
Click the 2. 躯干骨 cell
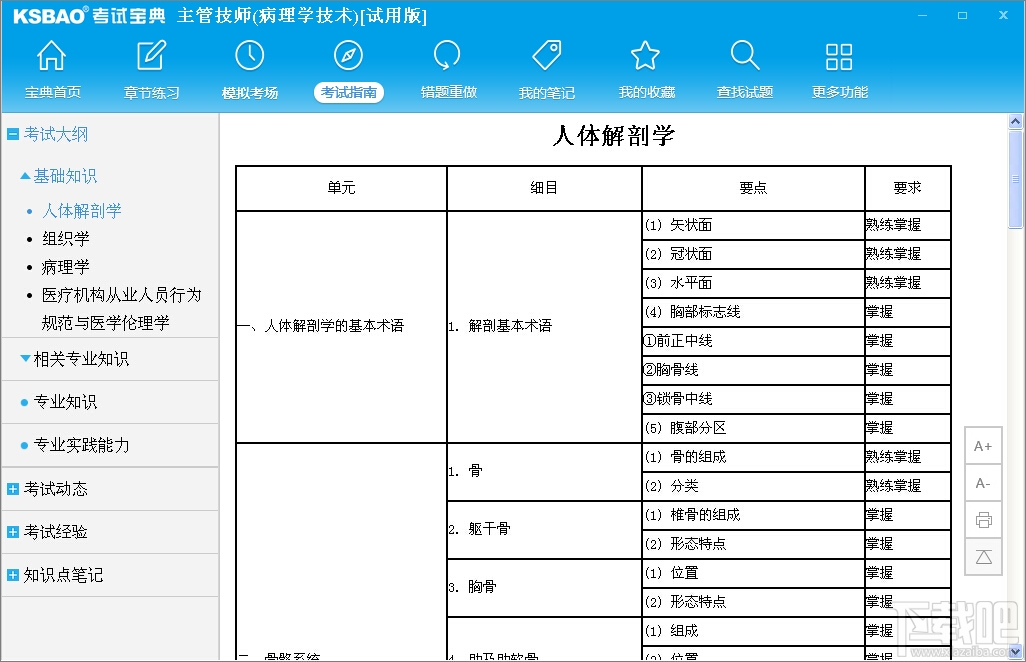click(x=544, y=529)
